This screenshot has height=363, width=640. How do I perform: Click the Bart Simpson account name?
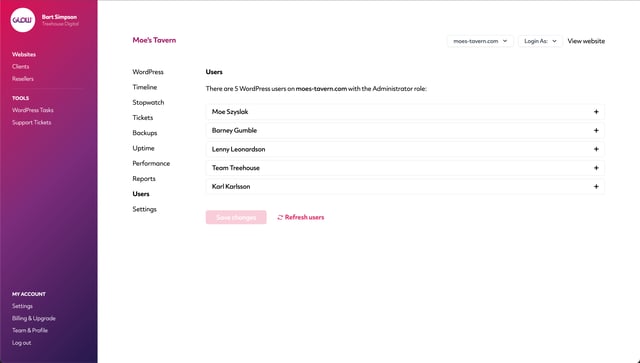(59, 17)
